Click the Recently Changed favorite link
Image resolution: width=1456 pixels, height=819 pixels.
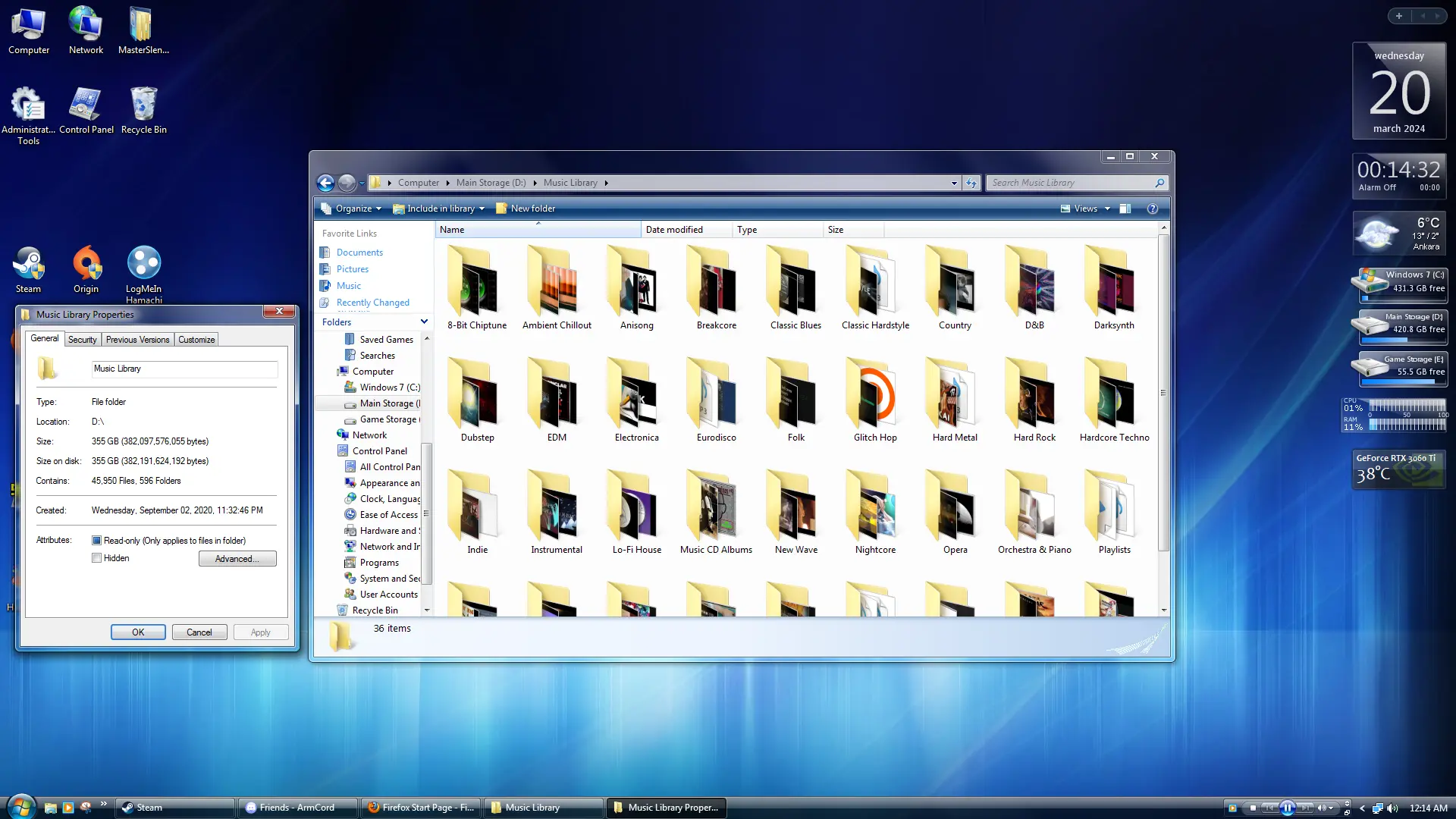[x=372, y=303]
